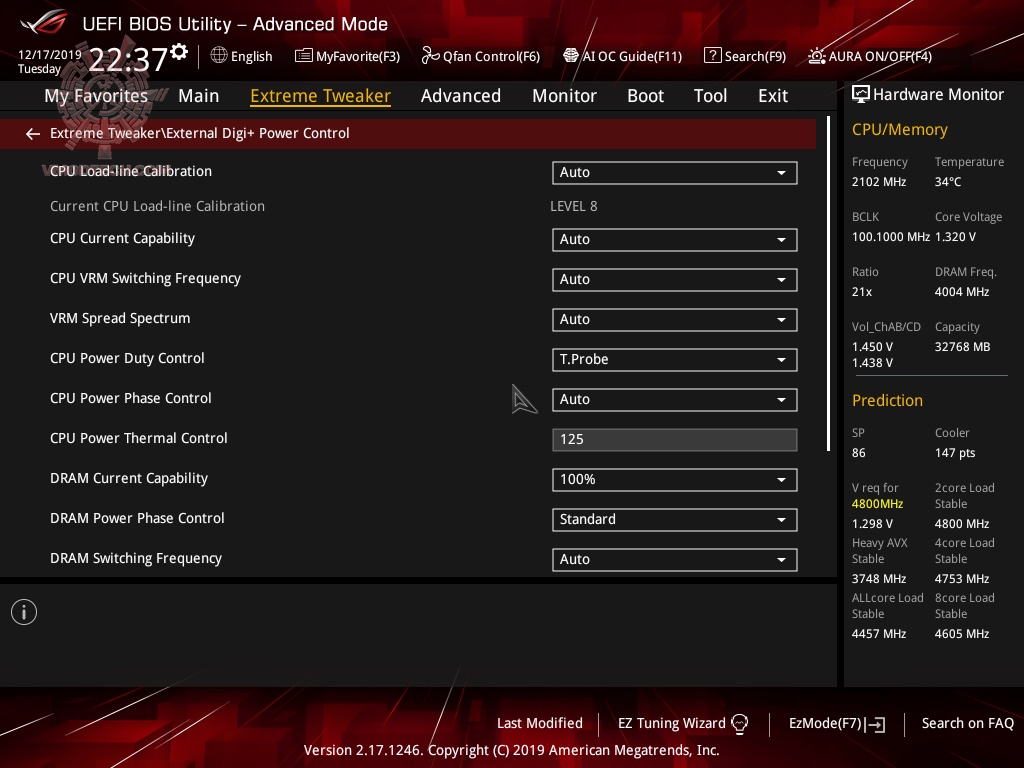This screenshot has height=768, width=1024.
Task: Open the Exit tab
Action: pos(773,96)
